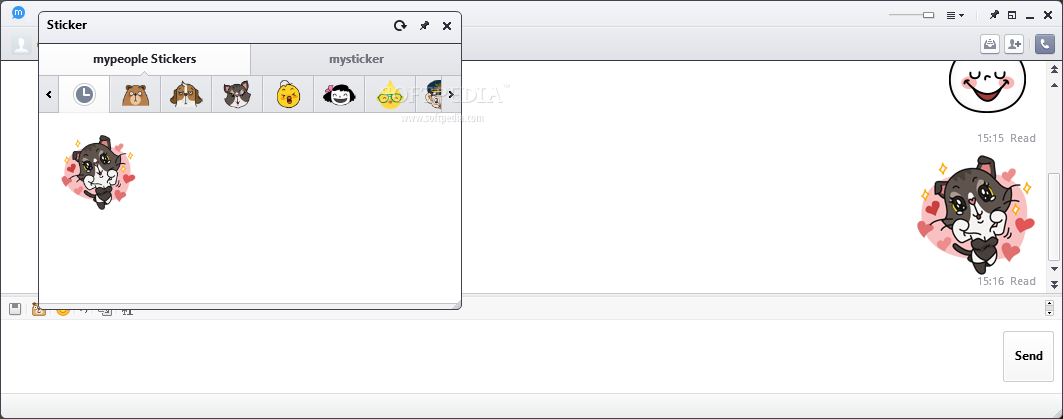
Task: Refresh the Sticker panel
Action: pos(400,26)
